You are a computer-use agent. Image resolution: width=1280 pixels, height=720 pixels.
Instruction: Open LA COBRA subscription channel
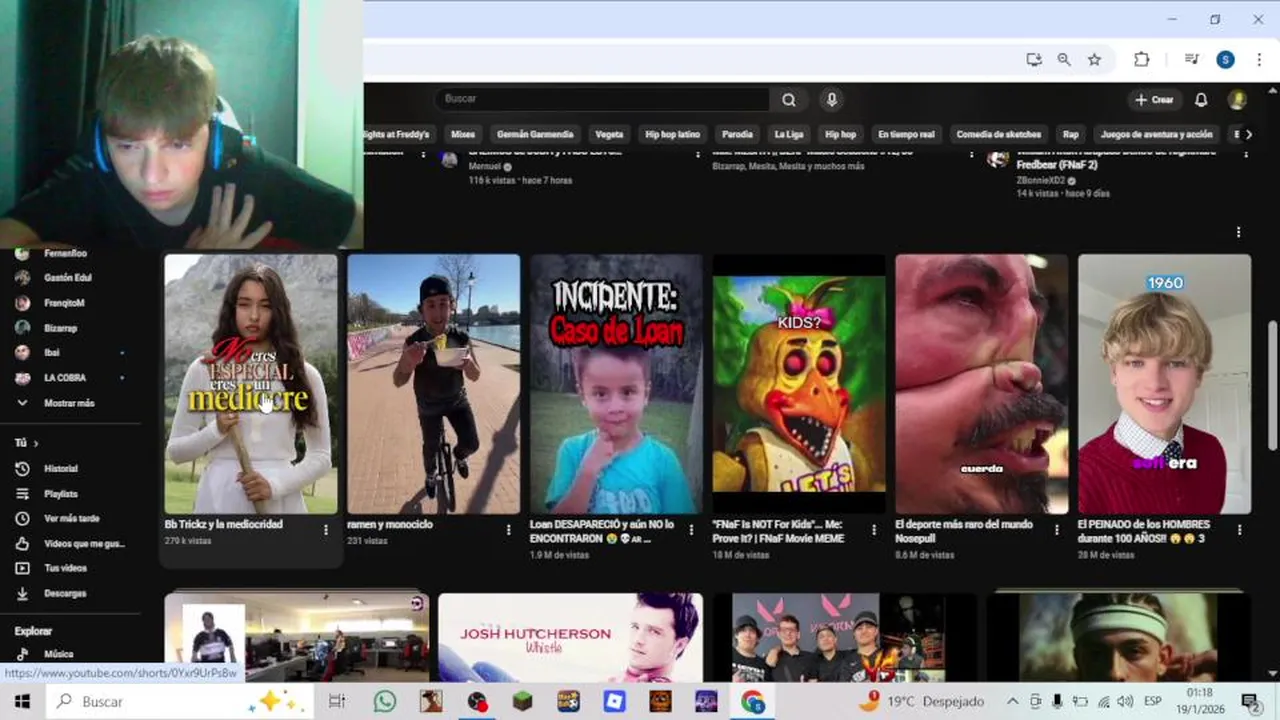(65, 378)
